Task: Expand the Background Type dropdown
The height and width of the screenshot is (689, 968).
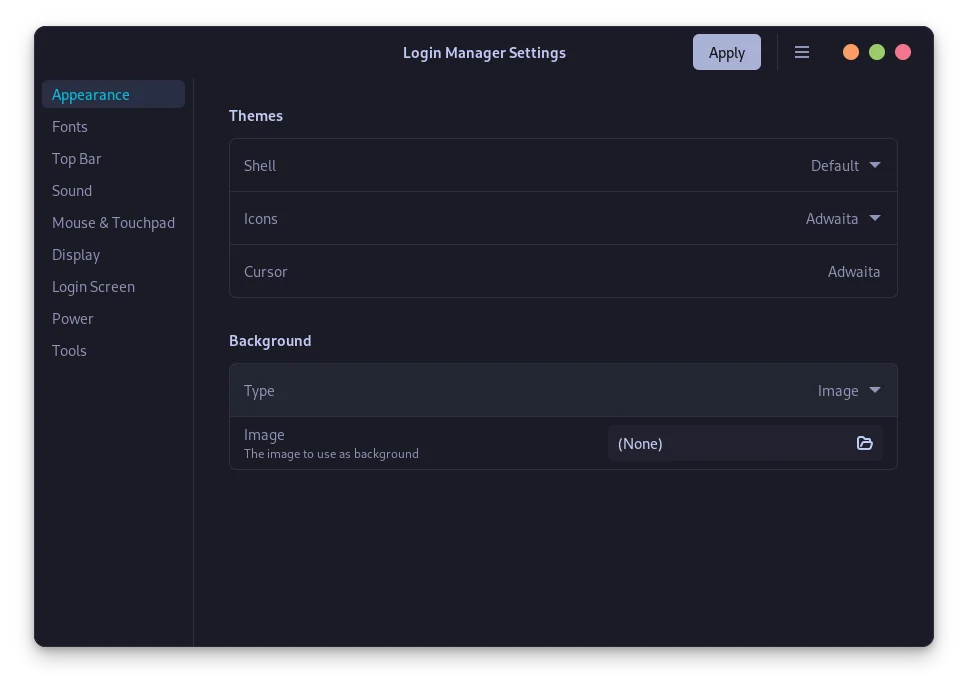Action: 848,390
